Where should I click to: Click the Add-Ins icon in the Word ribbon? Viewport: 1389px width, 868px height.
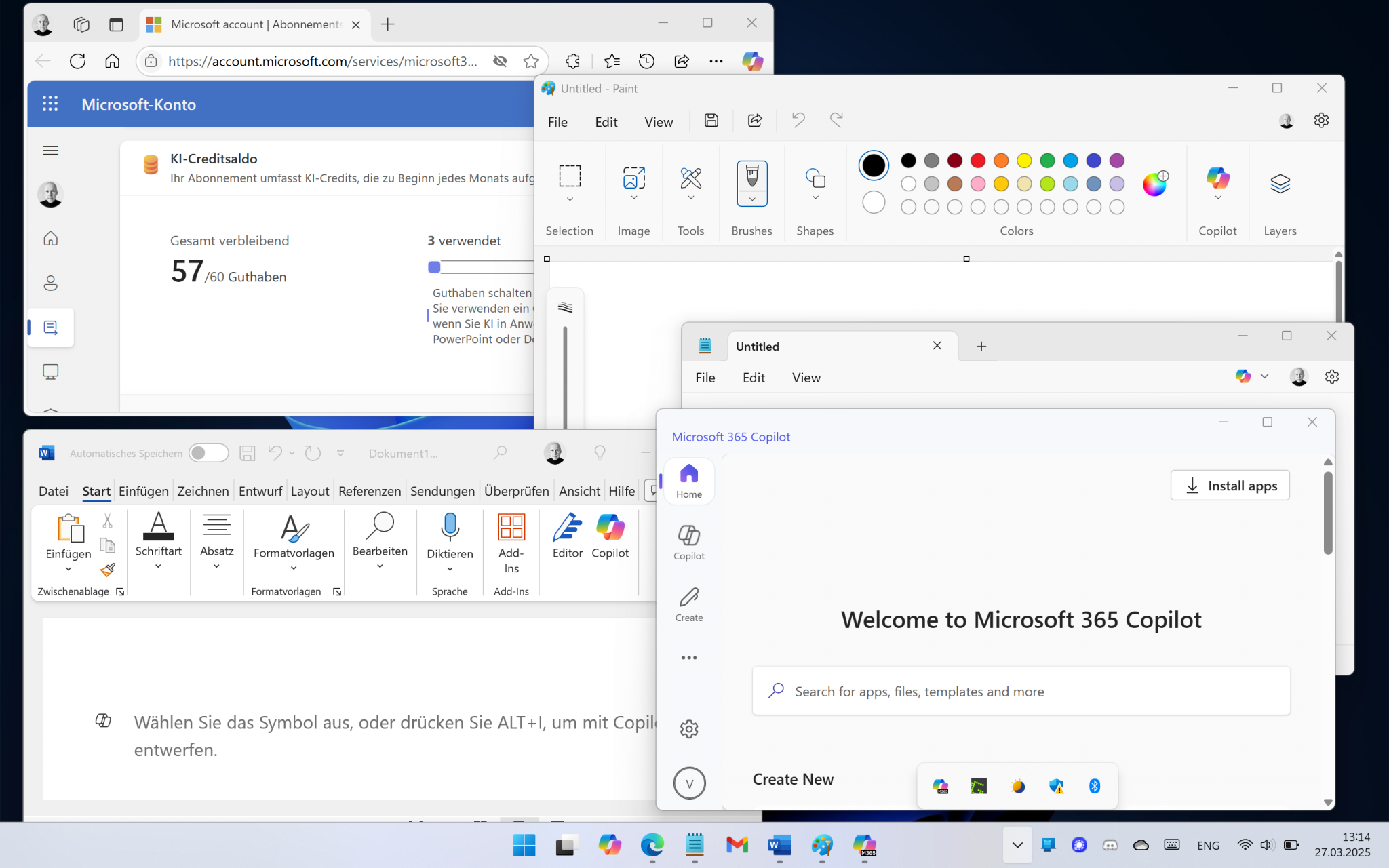tap(511, 528)
